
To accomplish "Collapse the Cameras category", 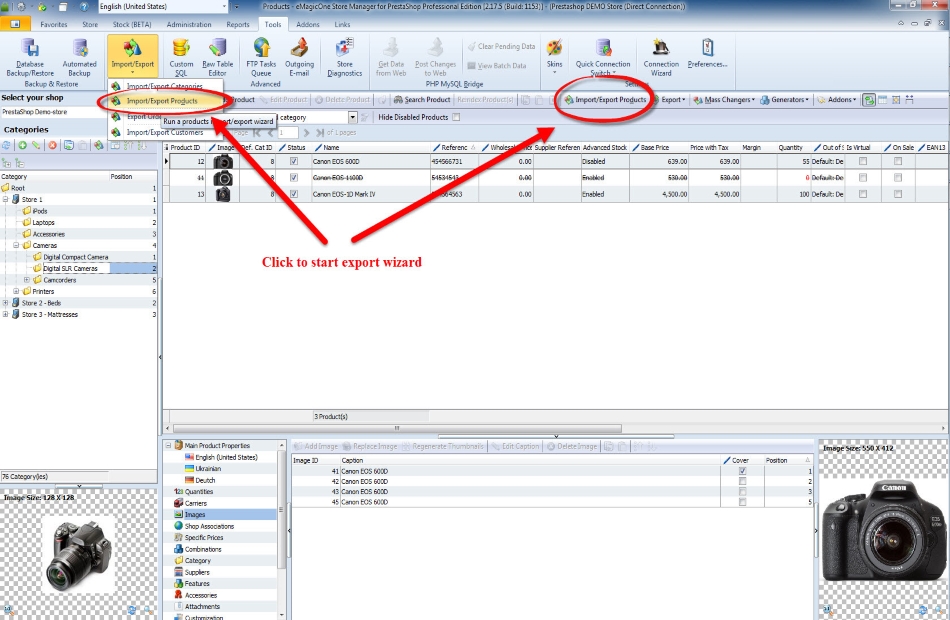I will pos(16,245).
